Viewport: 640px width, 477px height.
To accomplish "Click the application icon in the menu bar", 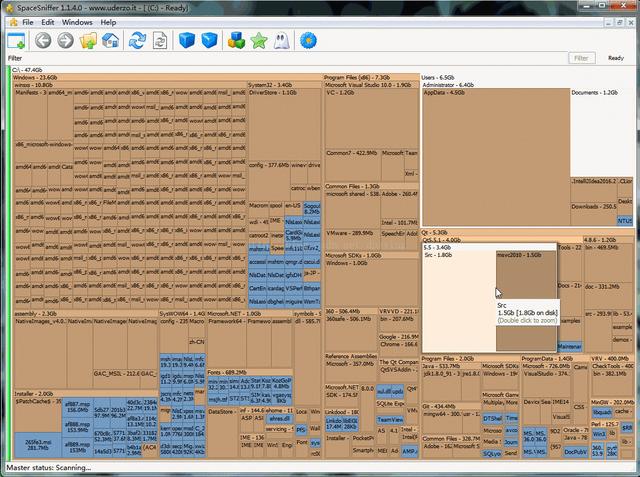I will coord(13,22).
